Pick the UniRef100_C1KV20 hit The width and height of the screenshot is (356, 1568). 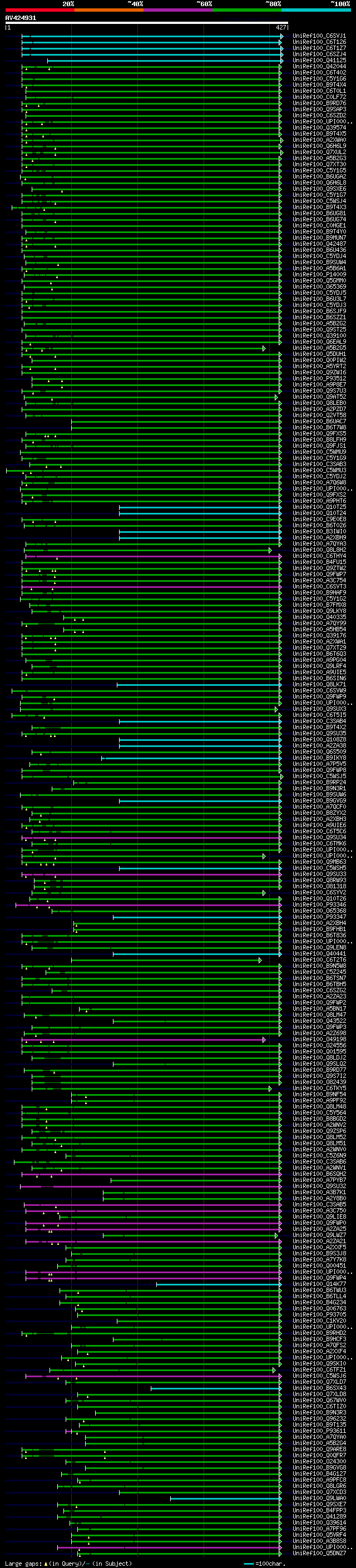[319, 1321]
